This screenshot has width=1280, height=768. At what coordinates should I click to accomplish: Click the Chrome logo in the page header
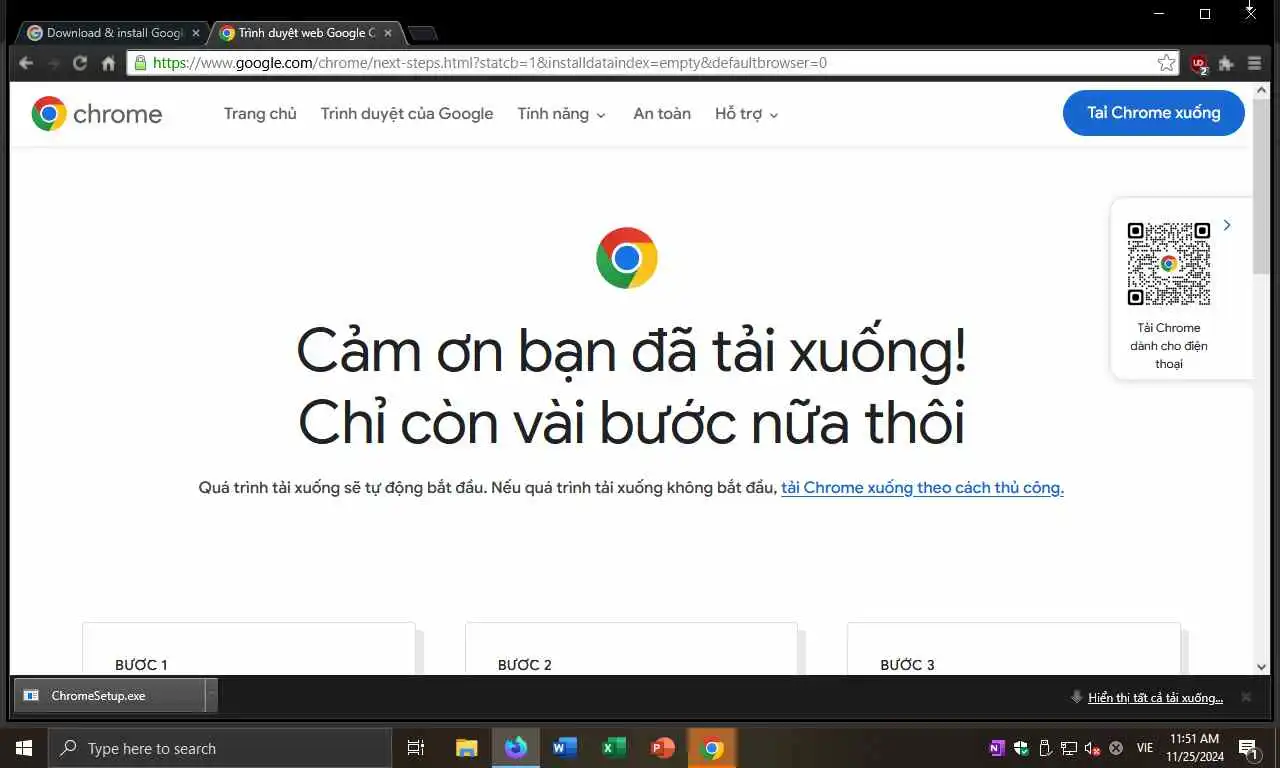96,114
